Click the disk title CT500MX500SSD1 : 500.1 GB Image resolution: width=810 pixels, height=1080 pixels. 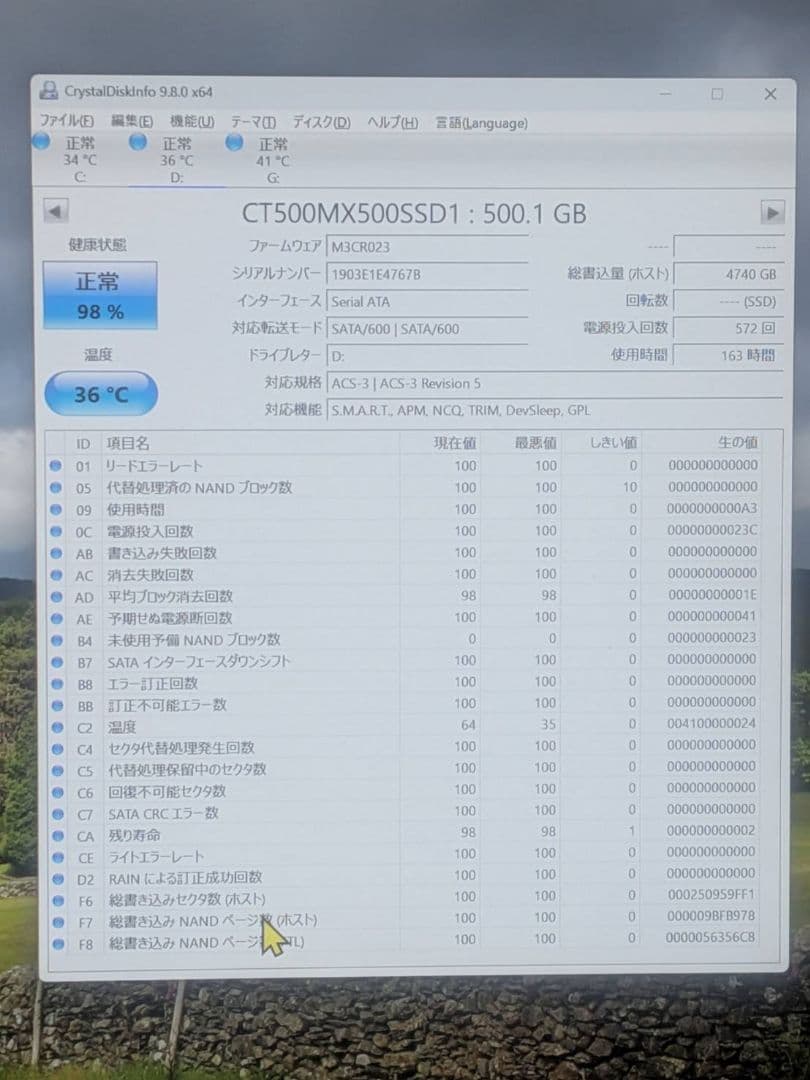pos(414,214)
